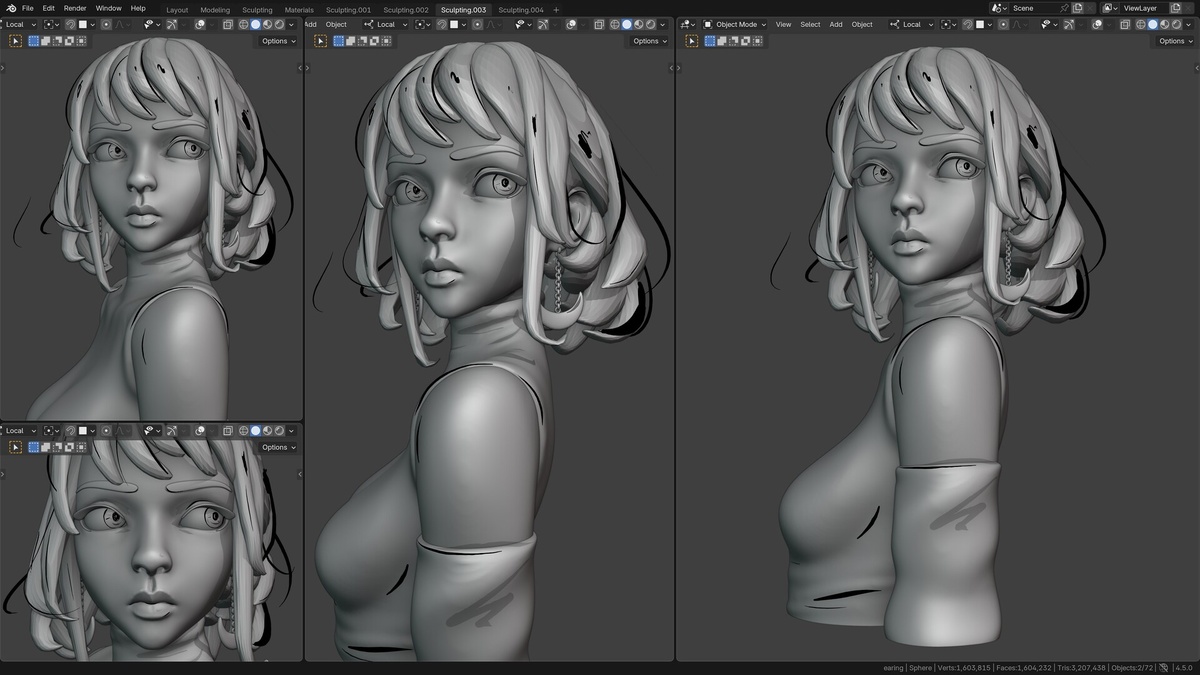Choose Set selection mode in right viewport
1200x675 pixels.
coord(710,41)
